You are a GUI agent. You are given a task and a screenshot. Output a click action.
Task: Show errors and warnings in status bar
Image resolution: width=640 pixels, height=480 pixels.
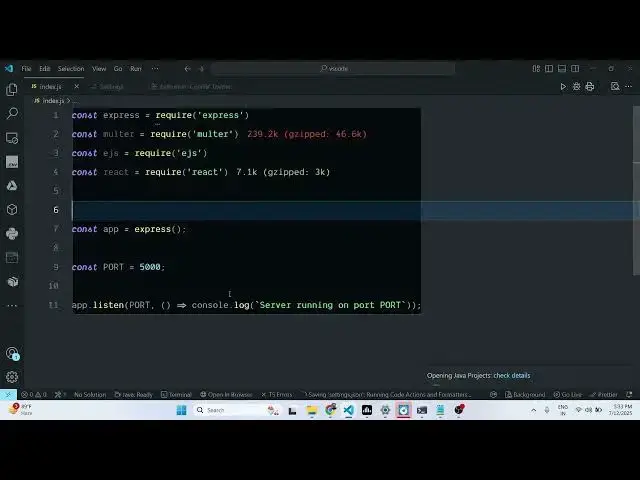[34, 394]
